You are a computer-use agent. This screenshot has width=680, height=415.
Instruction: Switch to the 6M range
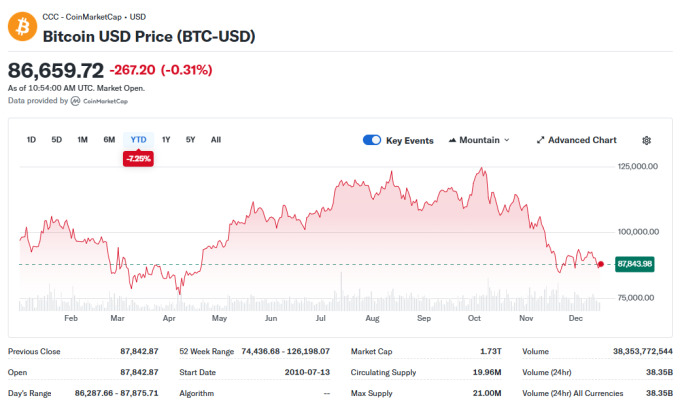[x=109, y=140]
